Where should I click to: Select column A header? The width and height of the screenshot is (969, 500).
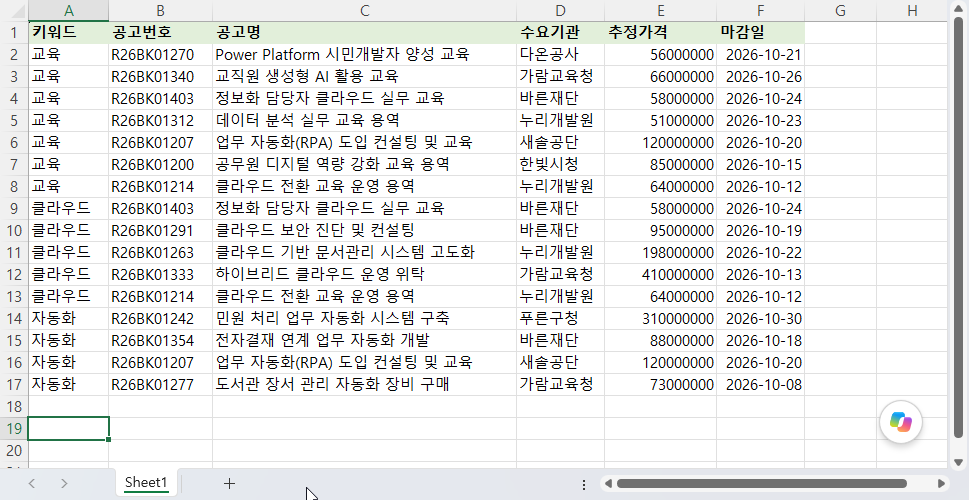point(69,10)
